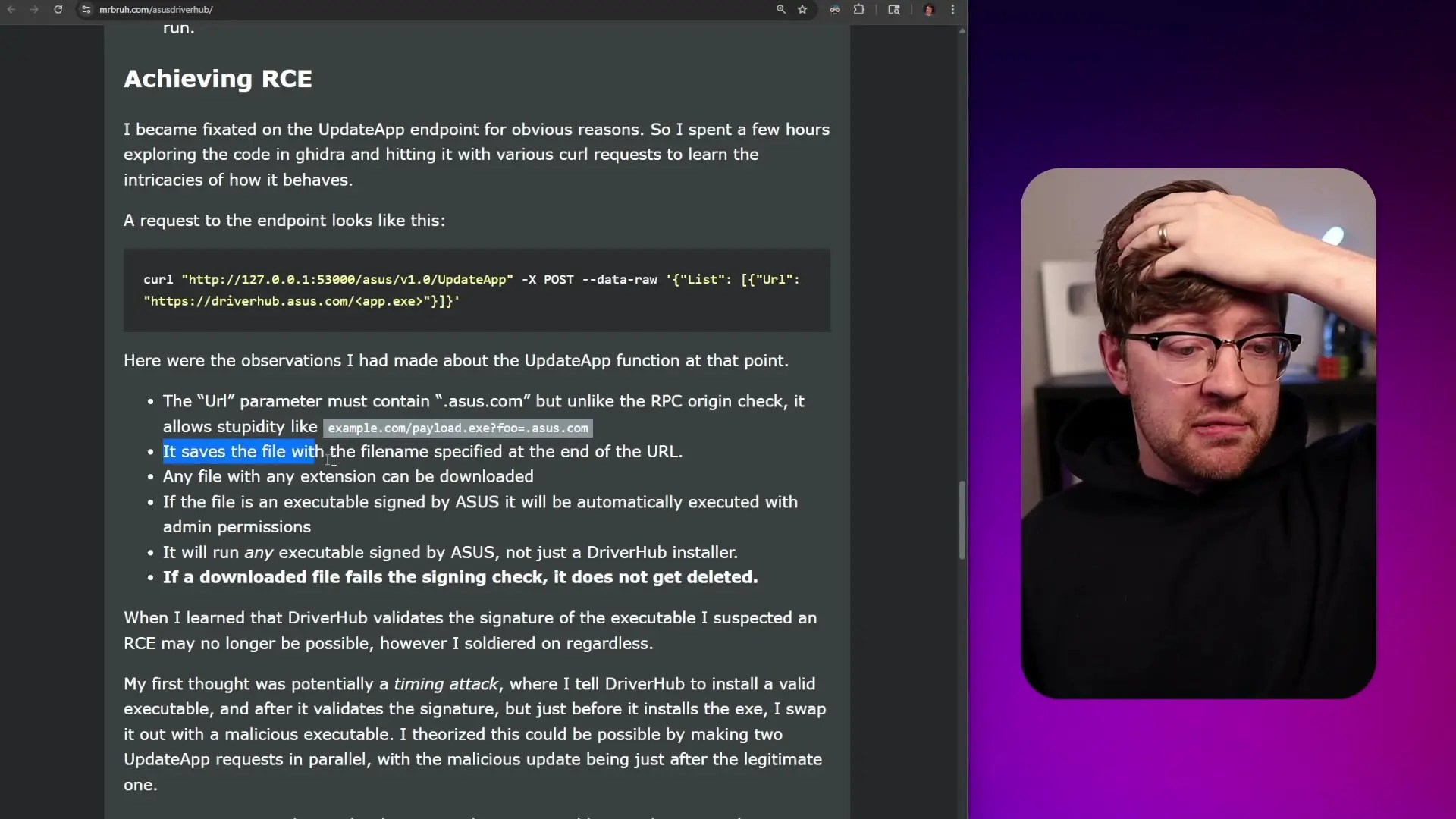Click the bold bullet about the failed signing check
The image size is (1456, 819).
tap(460, 578)
